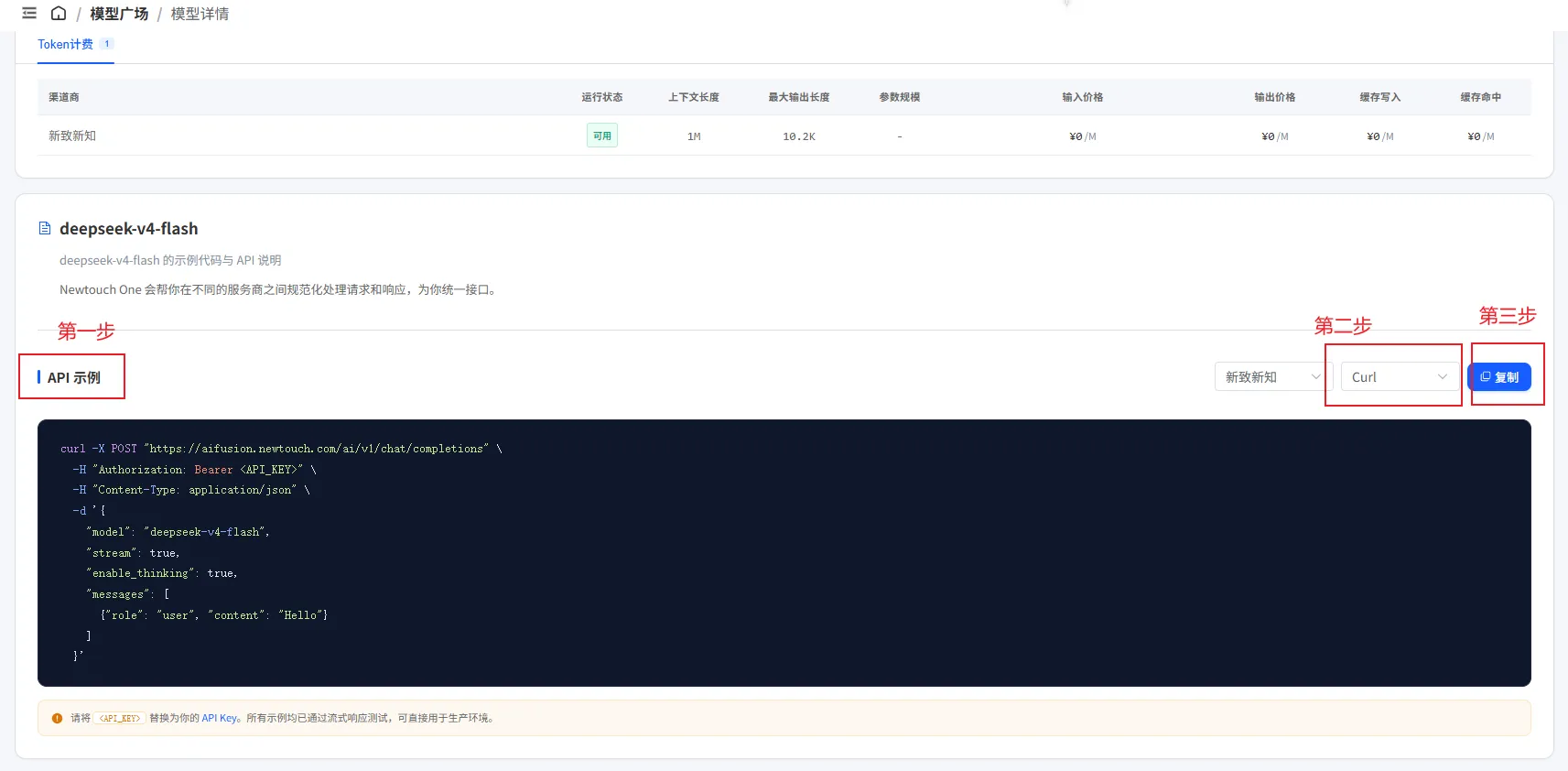Open the hamburger menu icon
This screenshot has width=1568, height=771.
[29, 13]
